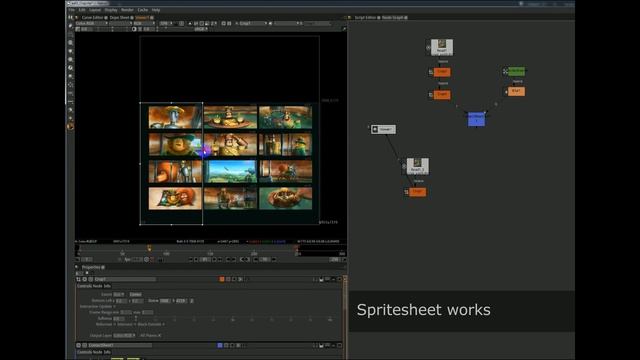Click the Softness value field
This screenshot has height=360, width=640.
tap(119, 318)
